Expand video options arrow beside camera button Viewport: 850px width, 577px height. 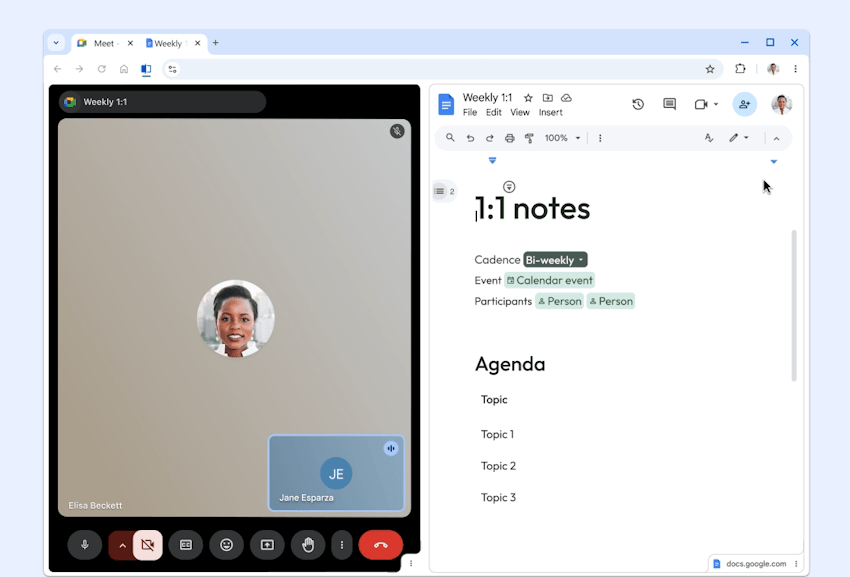click(x=122, y=545)
